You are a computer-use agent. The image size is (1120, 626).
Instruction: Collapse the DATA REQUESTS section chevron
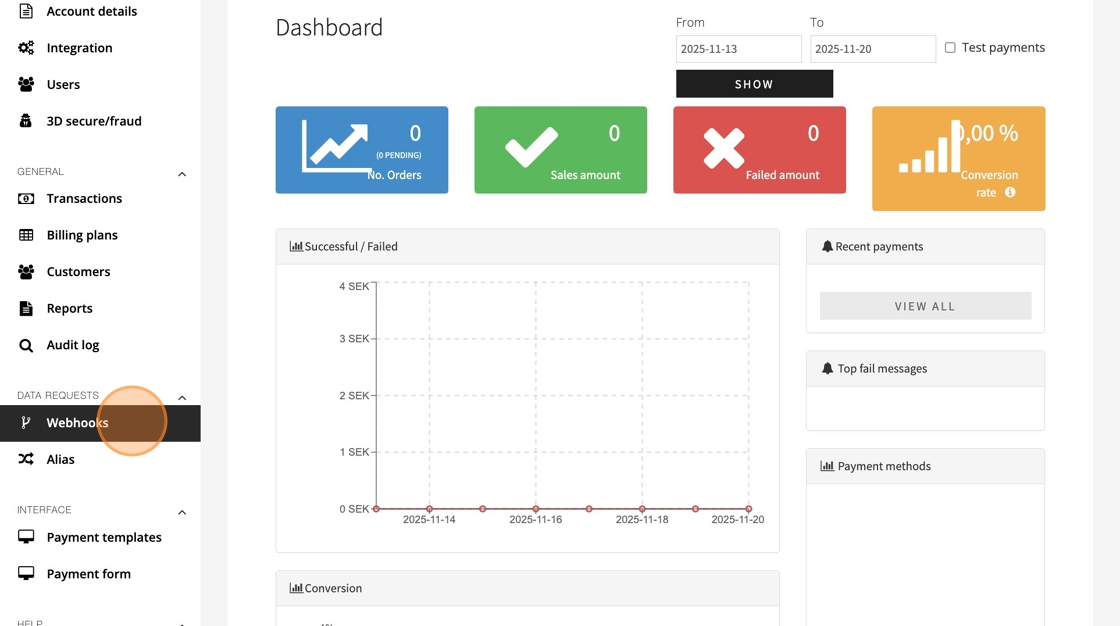click(x=182, y=397)
